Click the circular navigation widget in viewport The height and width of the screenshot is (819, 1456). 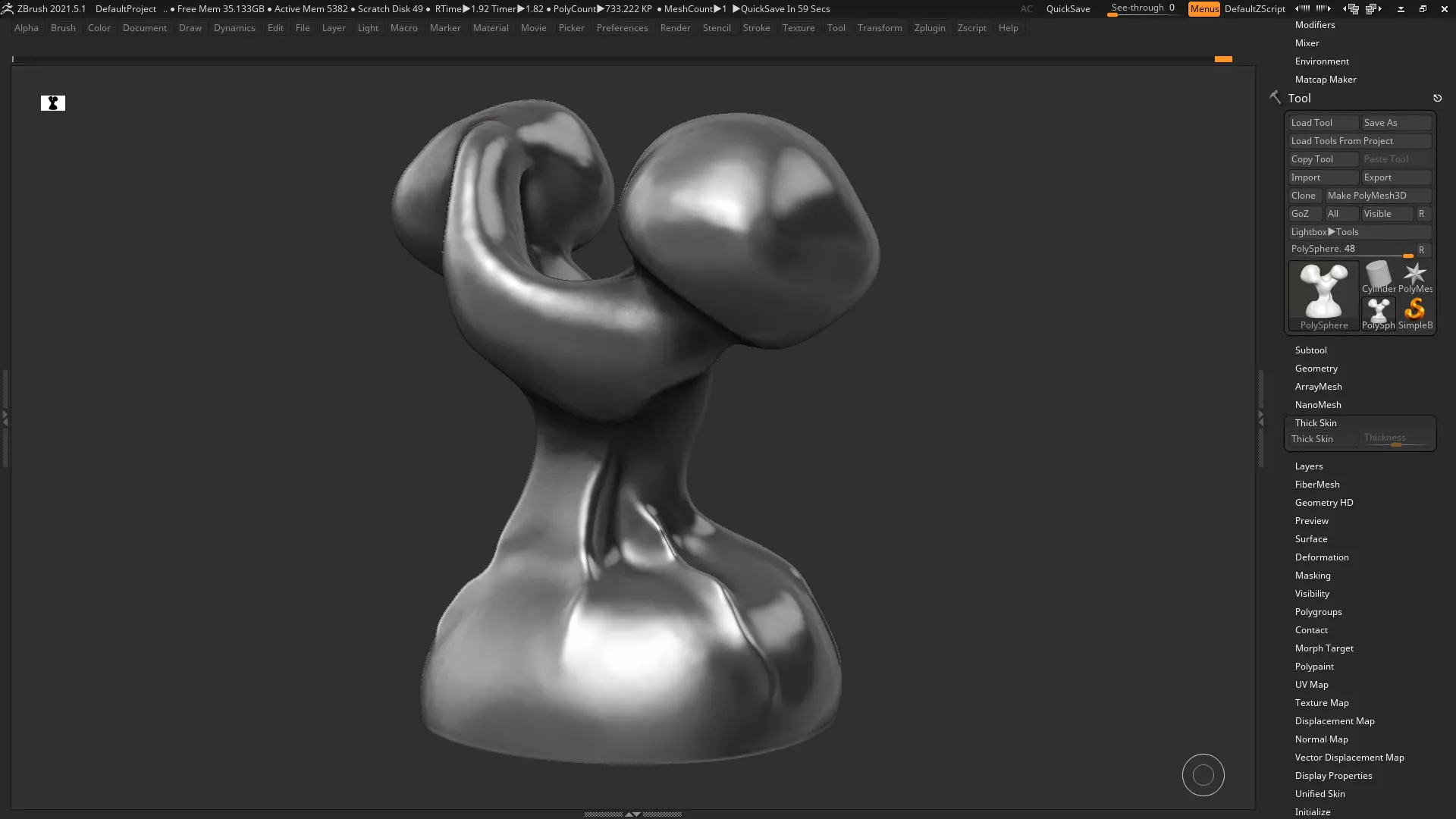1203,775
